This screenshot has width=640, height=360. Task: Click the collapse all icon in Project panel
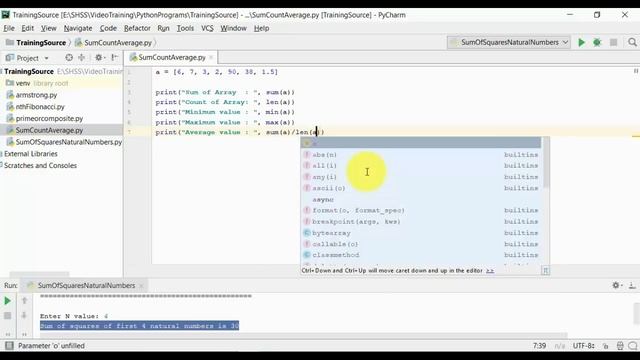point(81,58)
